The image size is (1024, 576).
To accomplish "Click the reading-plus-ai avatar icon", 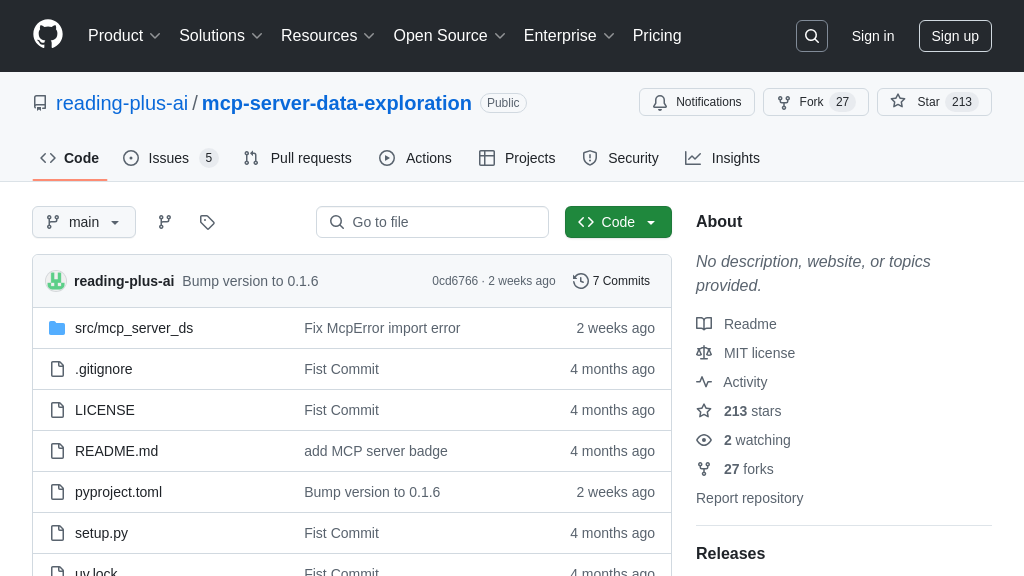I will (x=56, y=281).
